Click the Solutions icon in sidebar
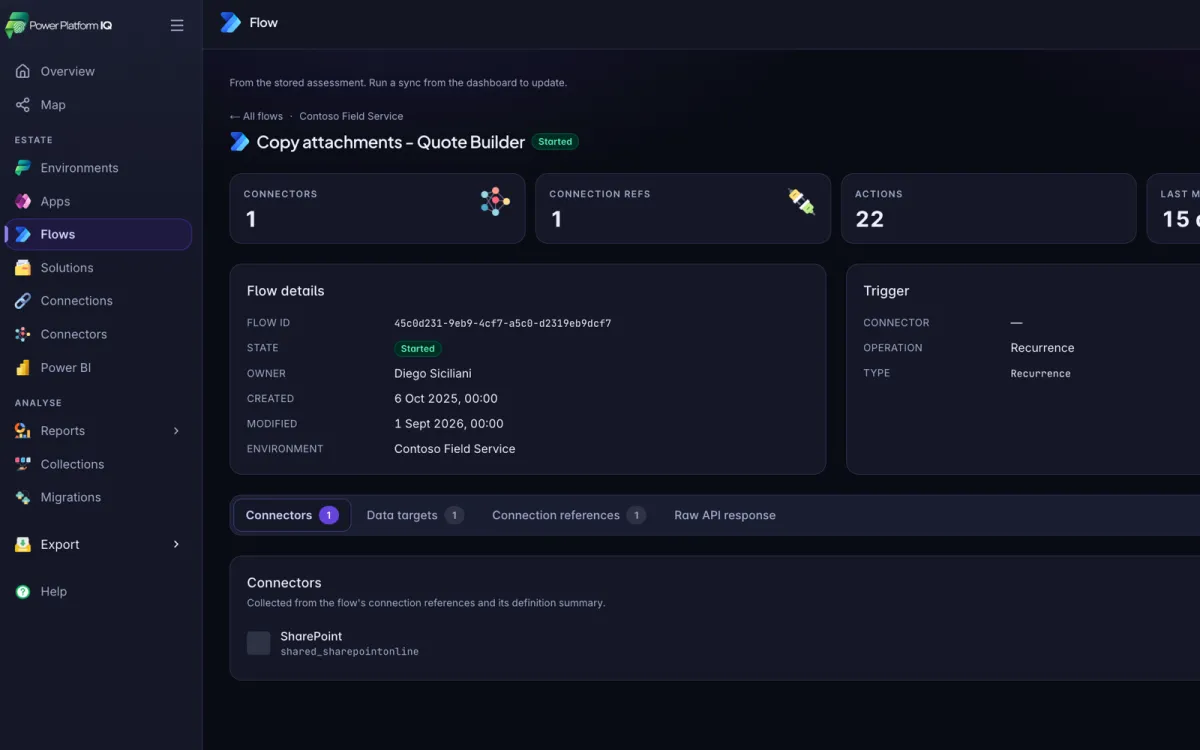This screenshot has height=750, width=1200. pos(22,267)
